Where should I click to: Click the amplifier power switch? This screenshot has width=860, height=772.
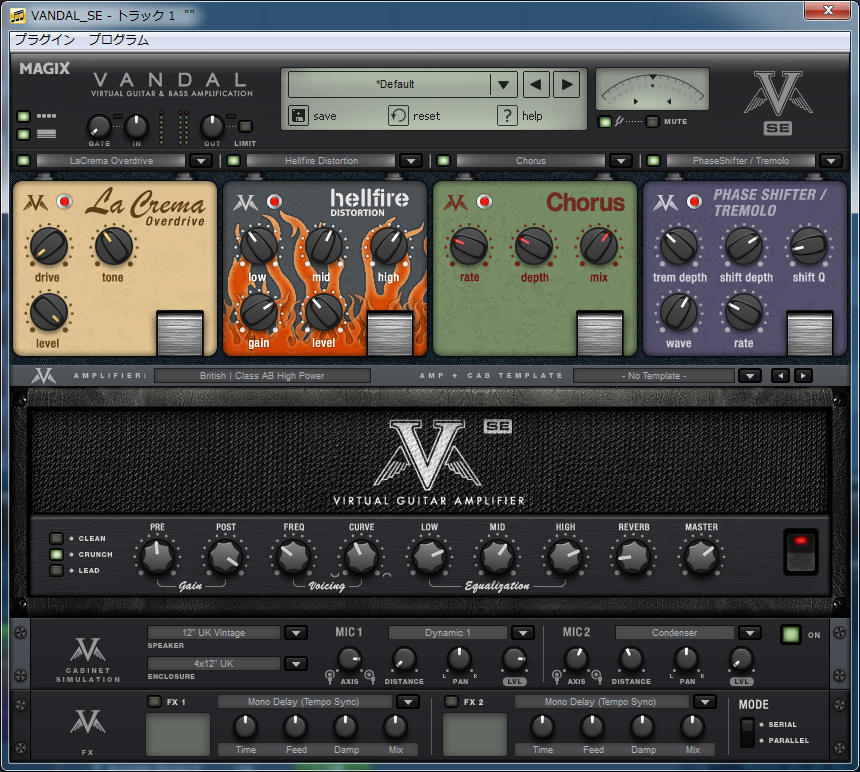(x=801, y=552)
